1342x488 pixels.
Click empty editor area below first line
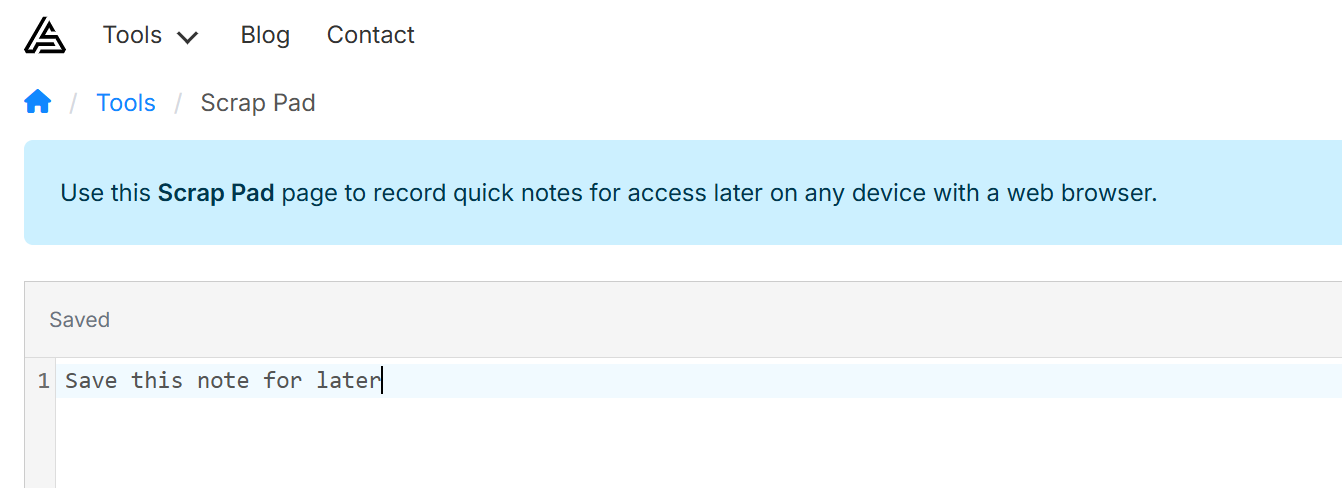(x=600, y=445)
